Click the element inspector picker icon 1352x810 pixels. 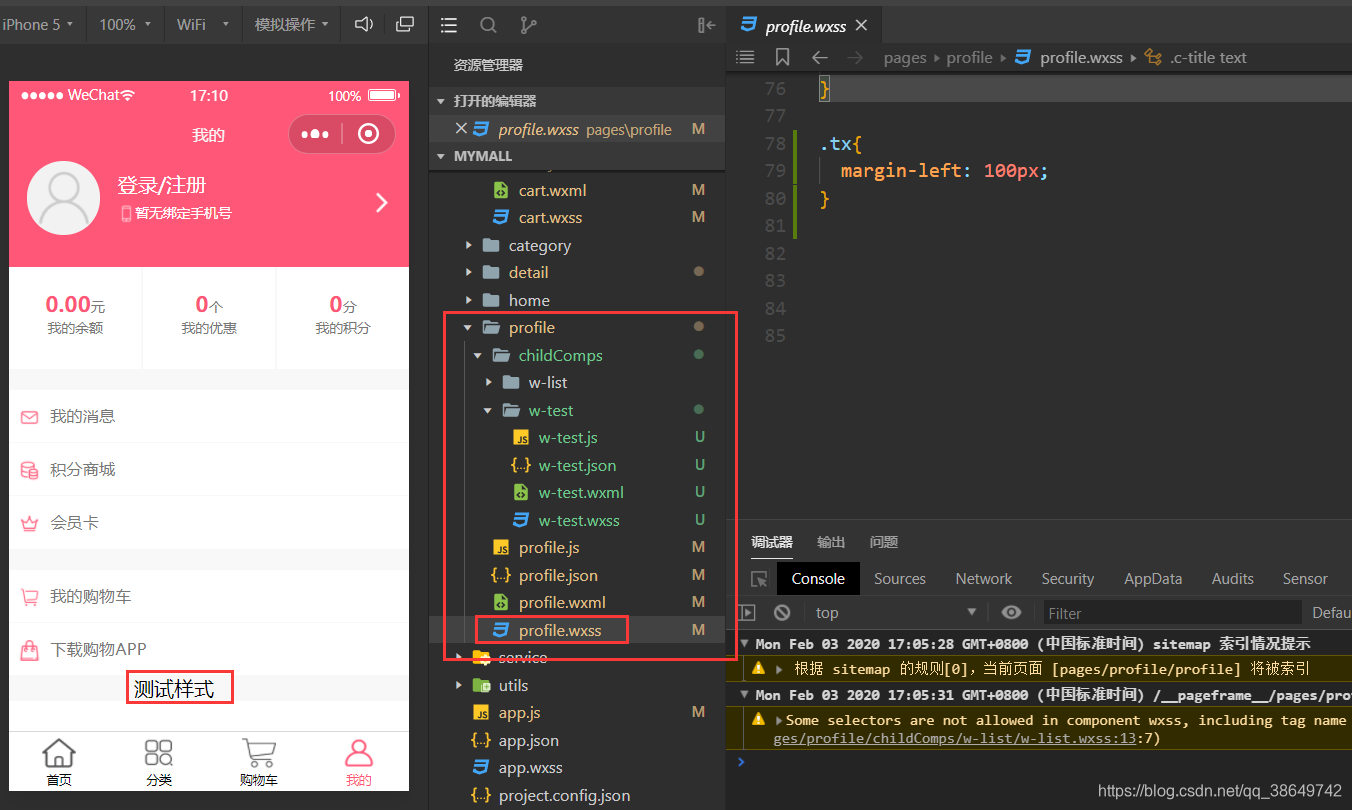pos(759,579)
